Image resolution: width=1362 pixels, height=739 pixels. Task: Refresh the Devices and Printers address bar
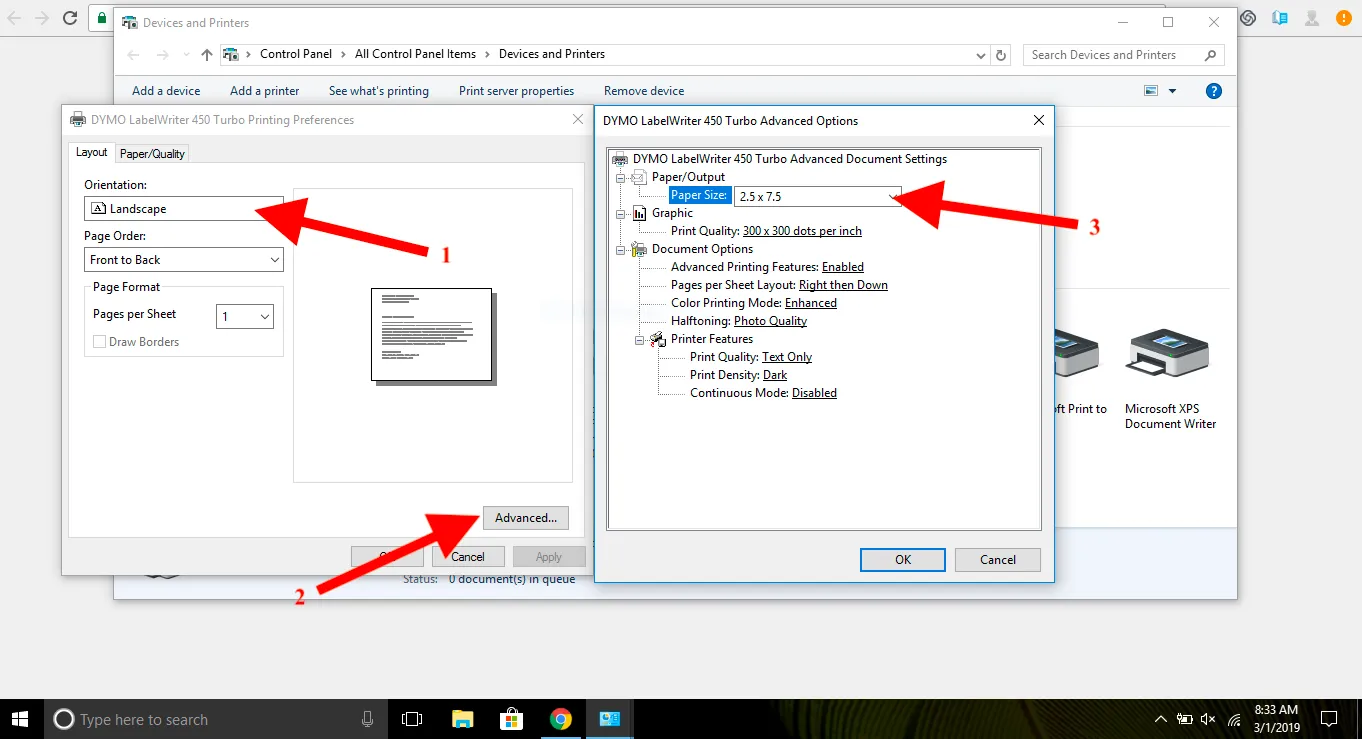[x=1002, y=55]
